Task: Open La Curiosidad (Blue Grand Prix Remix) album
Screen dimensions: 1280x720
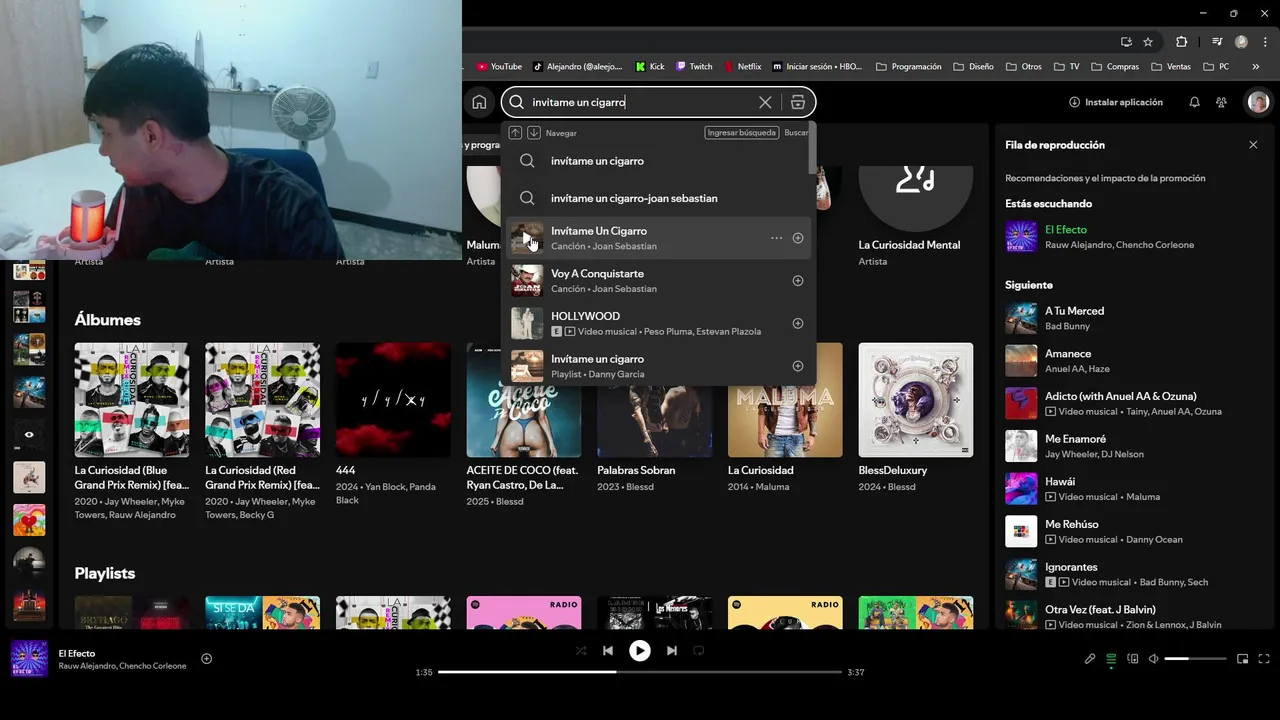Action: point(132,400)
